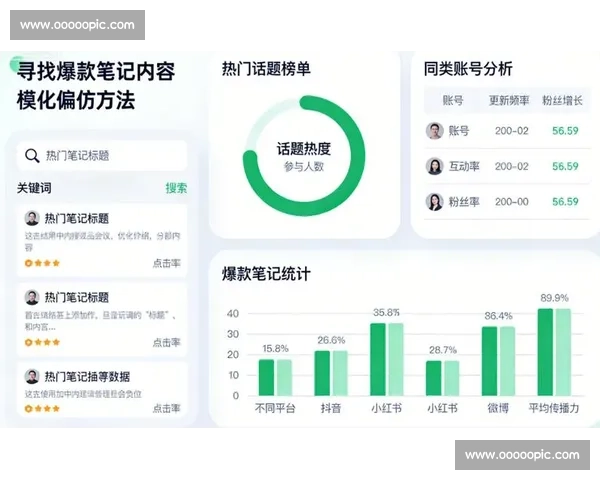Screen dimensions: 600x480
Task: Click the 36.4% bar value label
Action: [498, 316]
